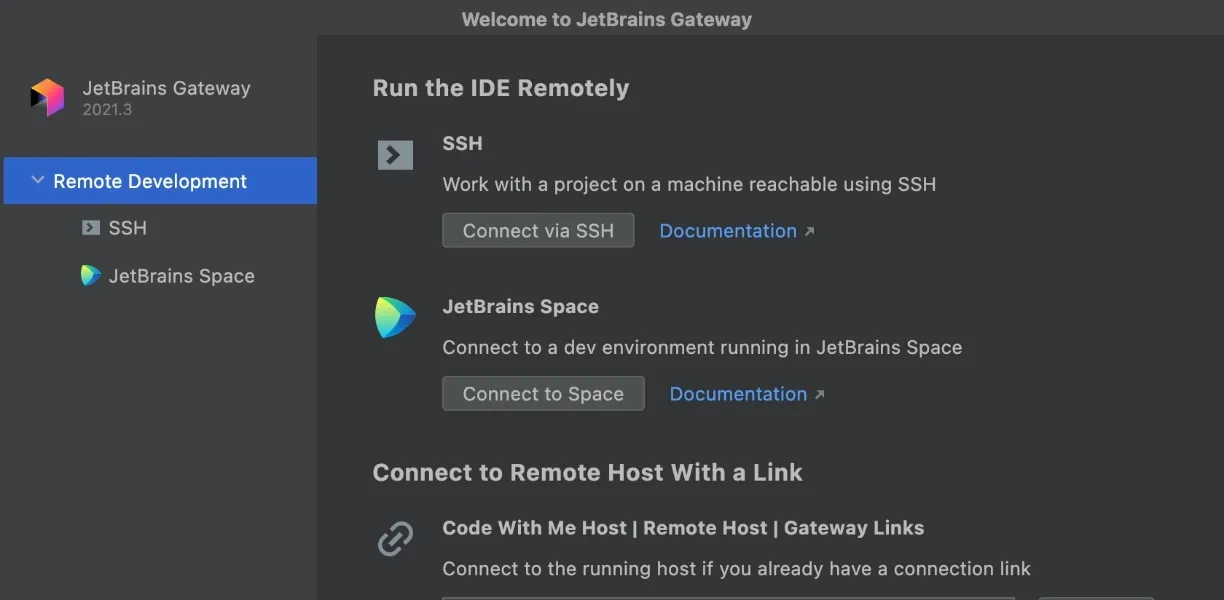Click the large SSH terminal icon

[395, 155]
